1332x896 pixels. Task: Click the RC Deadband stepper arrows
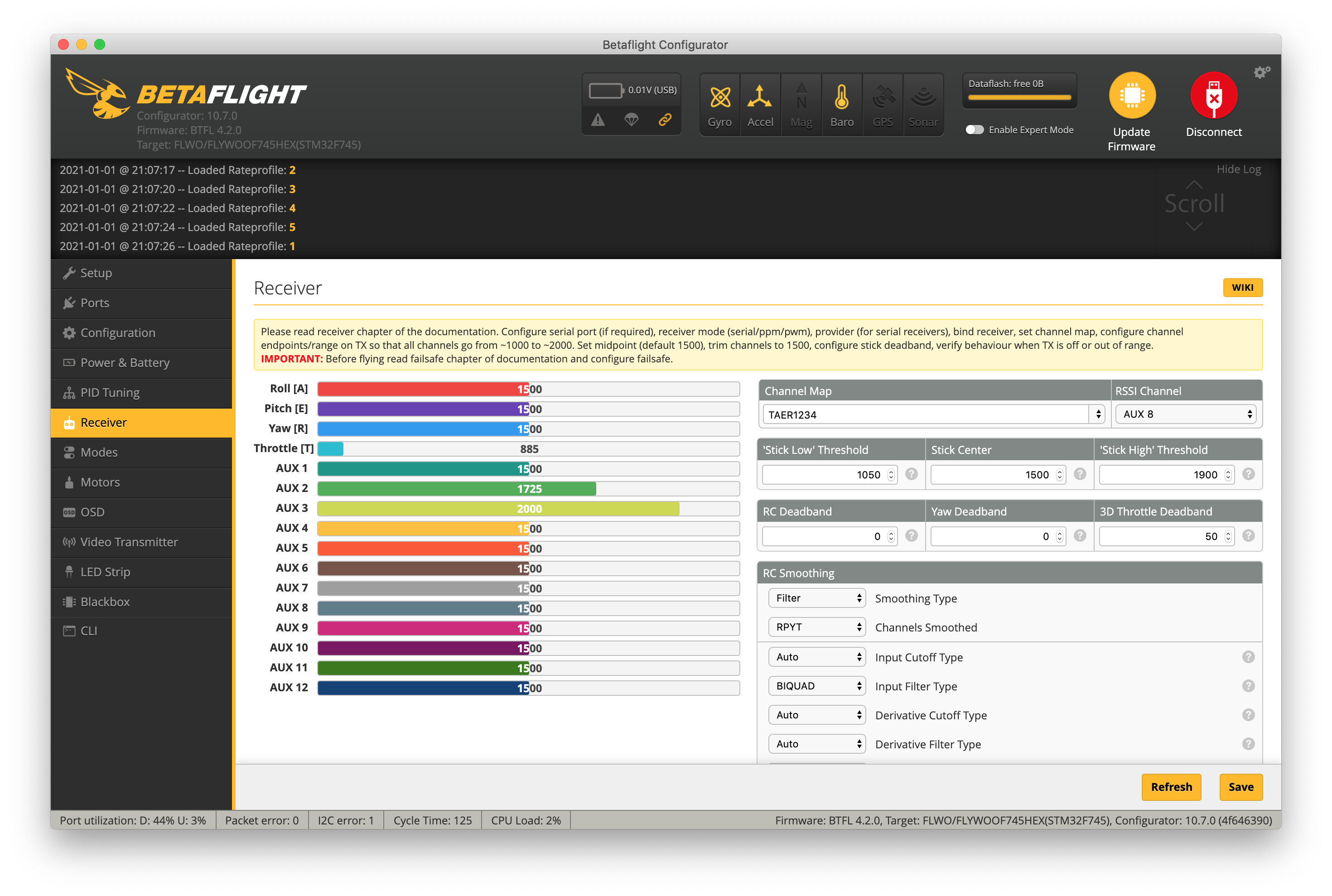pyautogui.click(x=890, y=536)
